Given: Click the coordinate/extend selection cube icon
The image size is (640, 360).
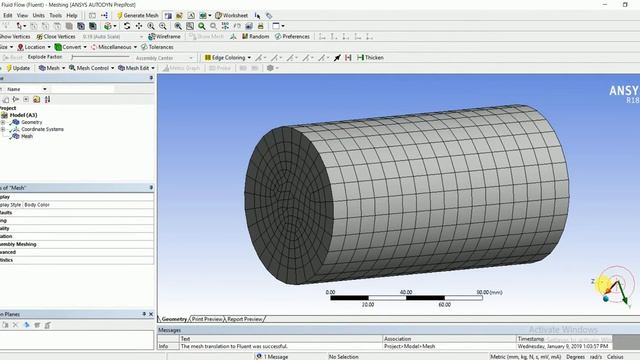Looking at the screenshot, I should [x=108, y=26].
